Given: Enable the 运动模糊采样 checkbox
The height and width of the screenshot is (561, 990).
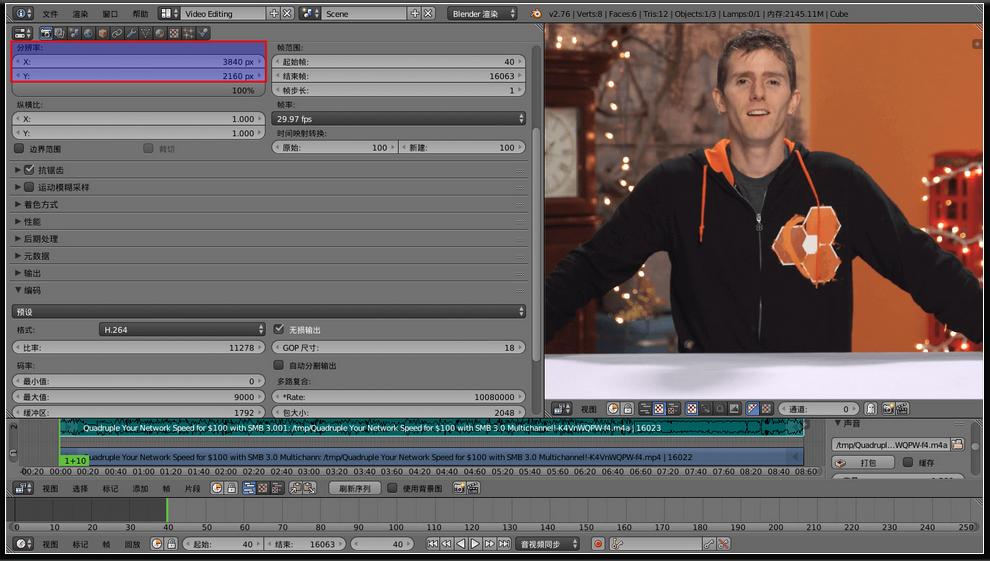Looking at the screenshot, I should click(x=29, y=187).
